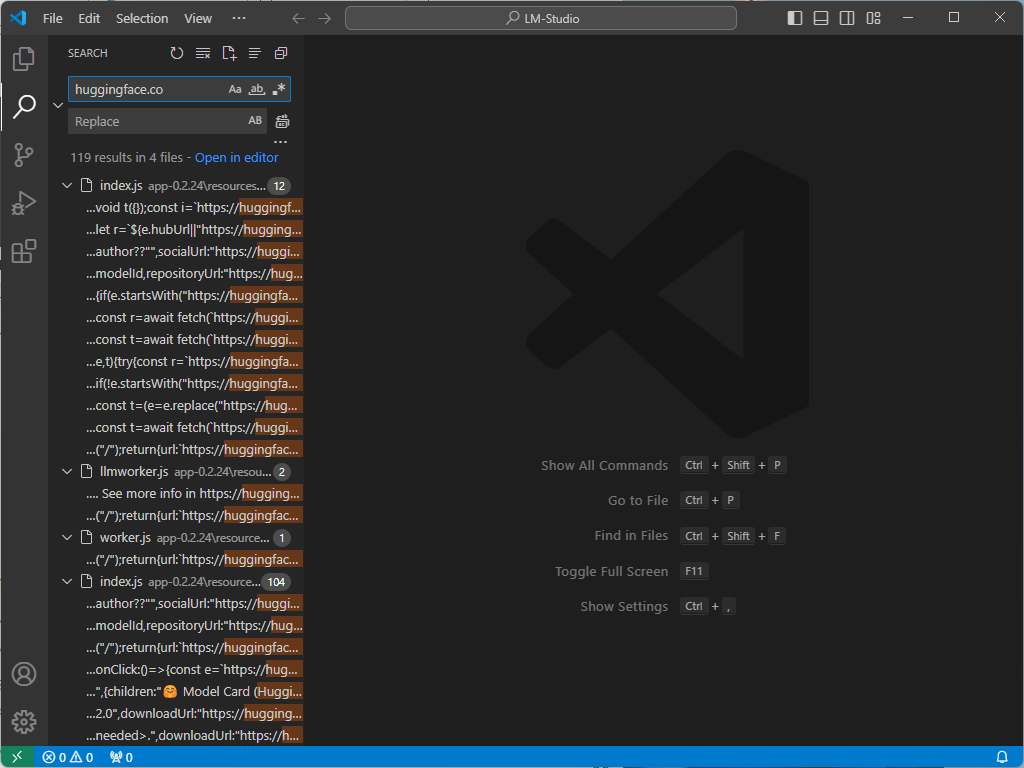This screenshot has width=1024, height=768.
Task: Toggle the bottom panel layout icon
Action: (821, 18)
